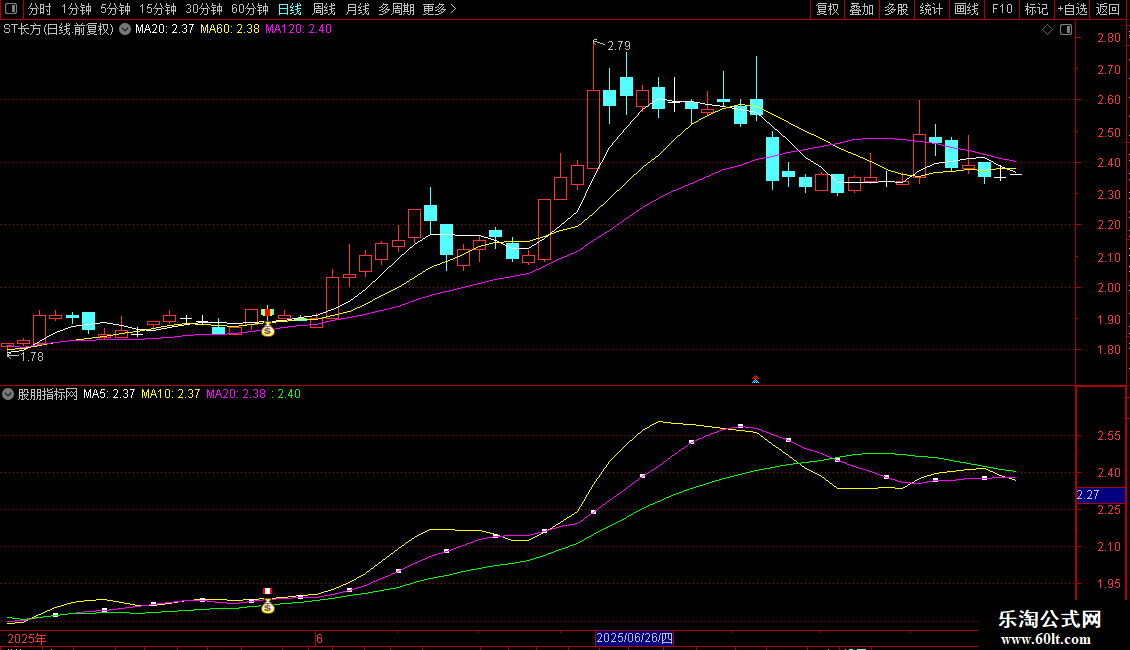This screenshot has height=650, width=1130.
Task: Click the 叠加 overlay button
Action: coord(861,9)
